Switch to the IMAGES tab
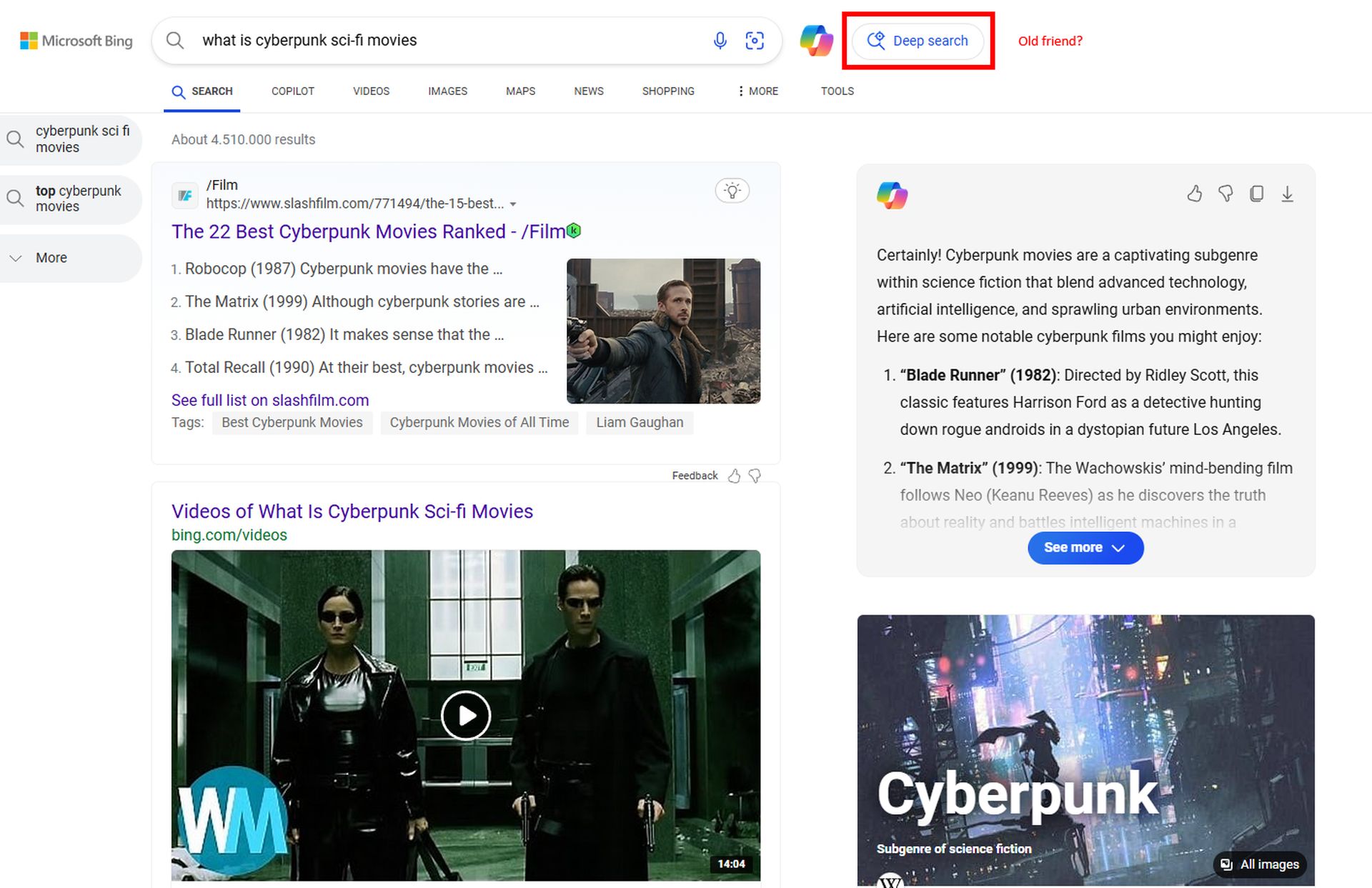 point(447,91)
